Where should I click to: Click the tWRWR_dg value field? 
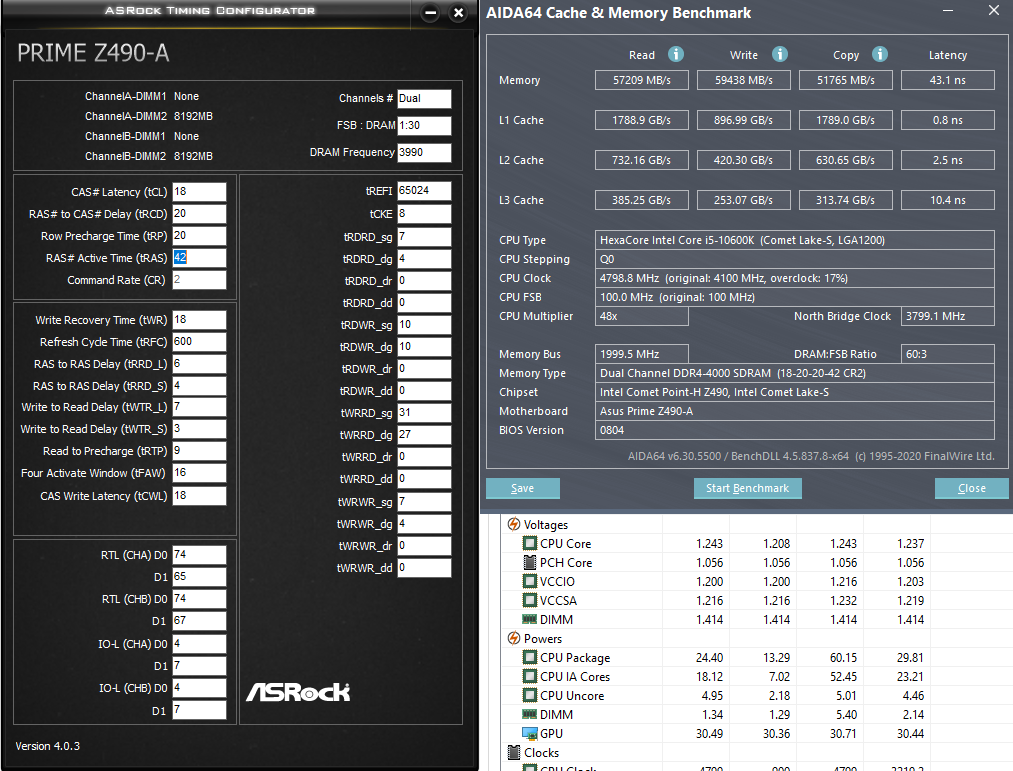pos(424,524)
